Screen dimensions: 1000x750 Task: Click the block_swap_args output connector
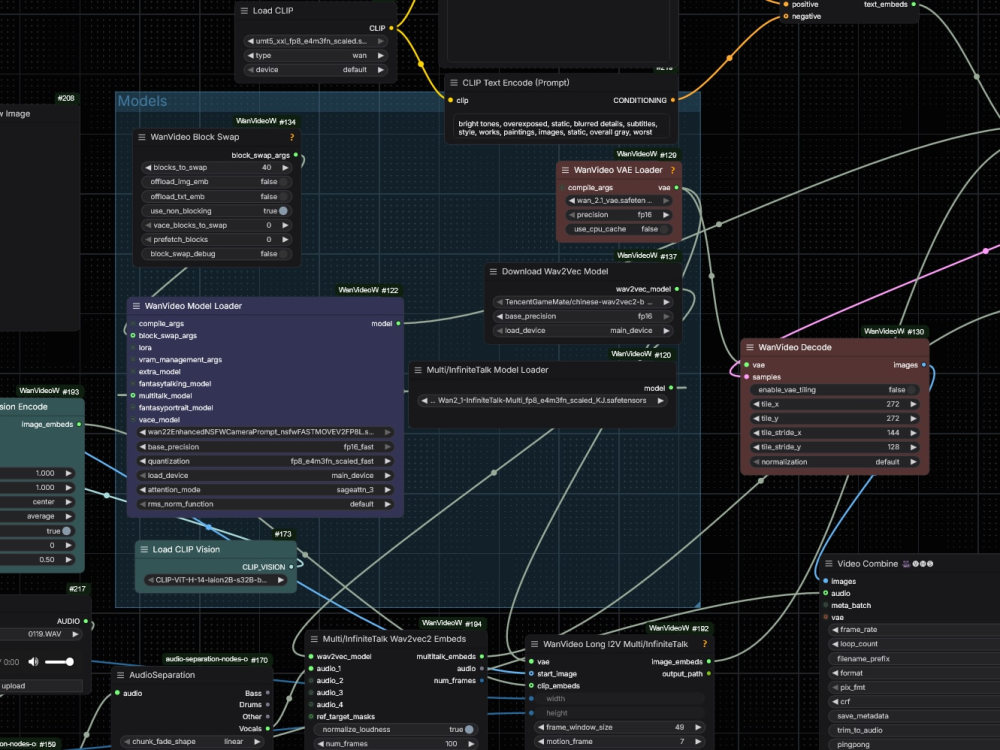pyautogui.click(x=296, y=155)
